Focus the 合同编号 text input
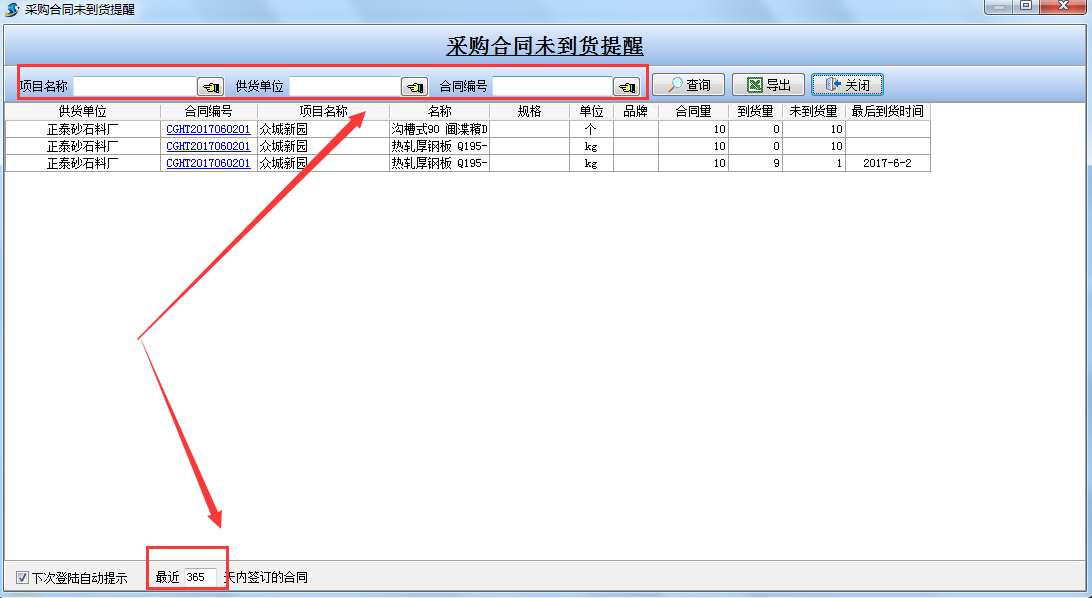The width and height of the screenshot is (1092, 598). [551, 87]
